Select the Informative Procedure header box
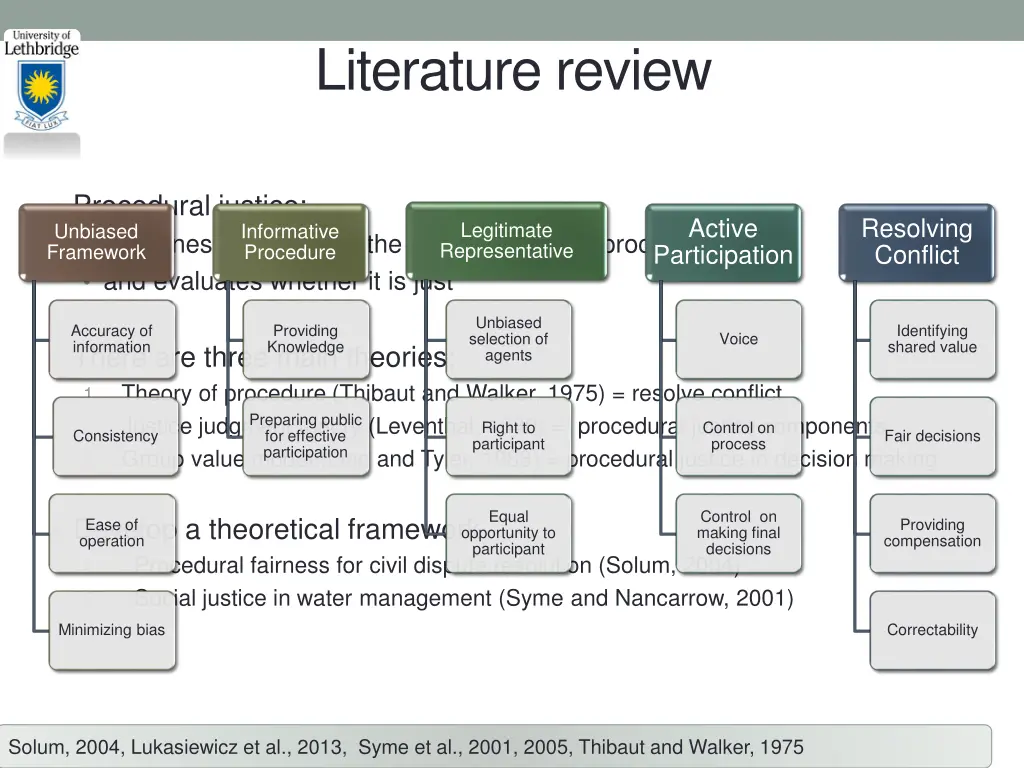The height and width of the screenshot is (768, 1024). (290, 242)
